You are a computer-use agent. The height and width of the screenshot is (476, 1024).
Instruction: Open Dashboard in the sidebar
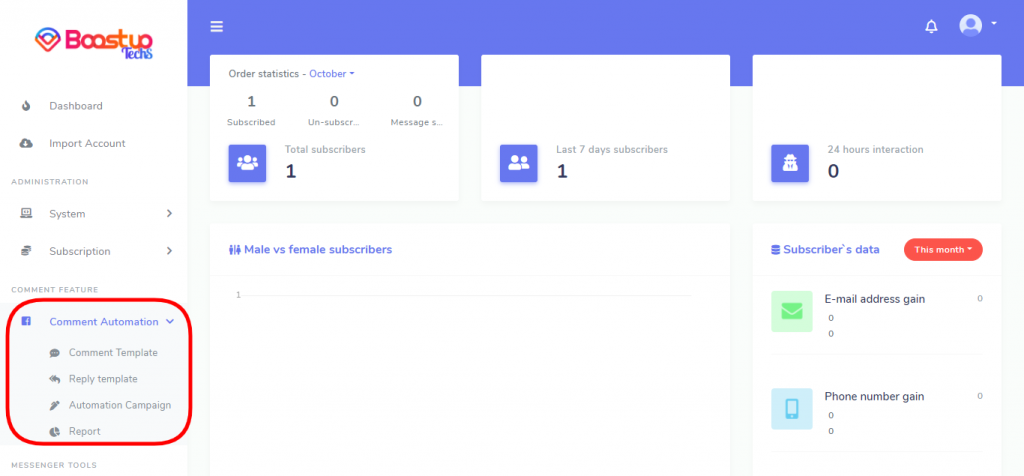(x=76, y=106)
